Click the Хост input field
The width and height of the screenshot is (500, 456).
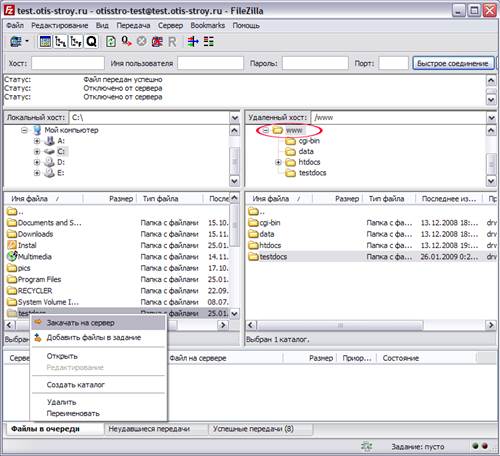point(68,63)
